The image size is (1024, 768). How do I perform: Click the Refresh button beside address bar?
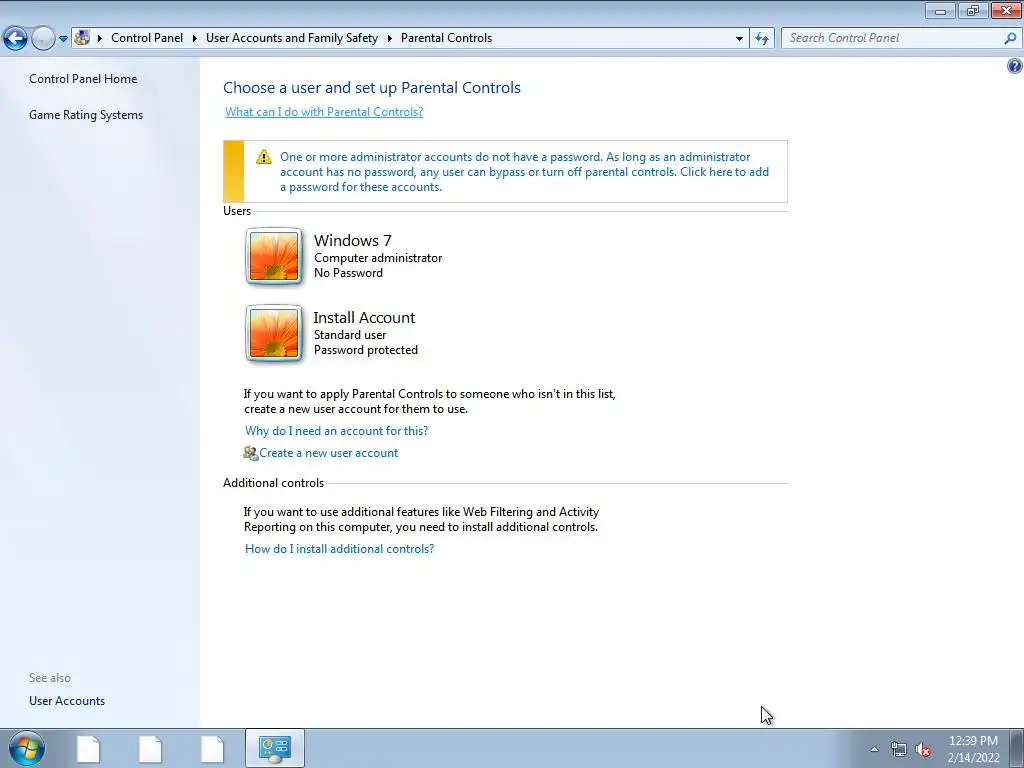coord(762,38)
